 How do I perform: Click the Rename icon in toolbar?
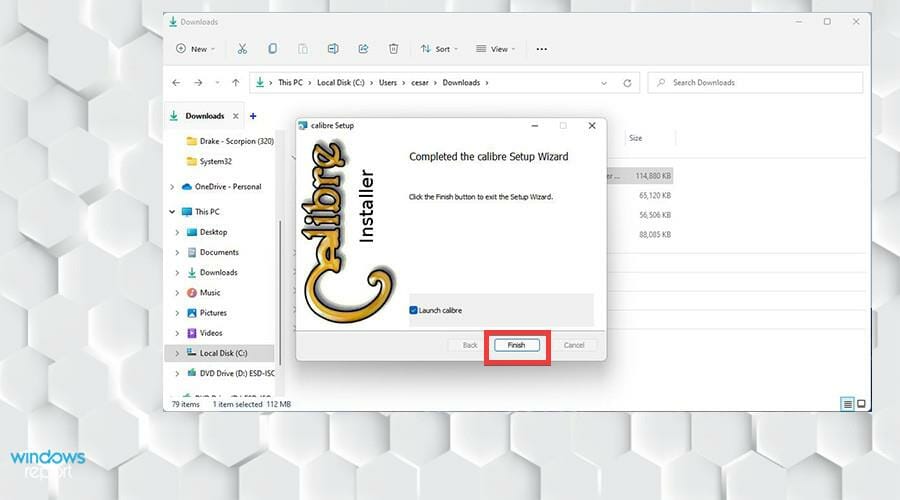pyautogui.click(x=333, y=49)
